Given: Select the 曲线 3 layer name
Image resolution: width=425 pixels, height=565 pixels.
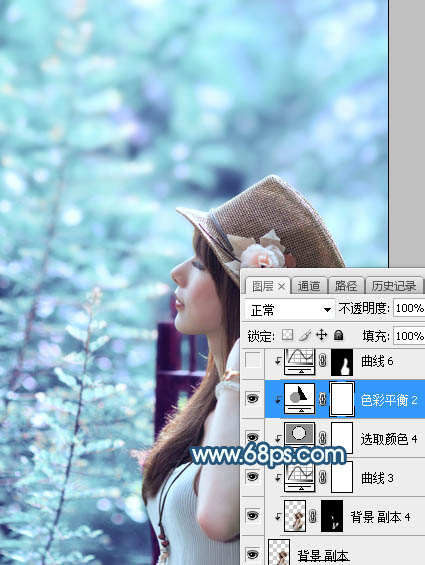Looking at the screenshot, I should 377,478.
